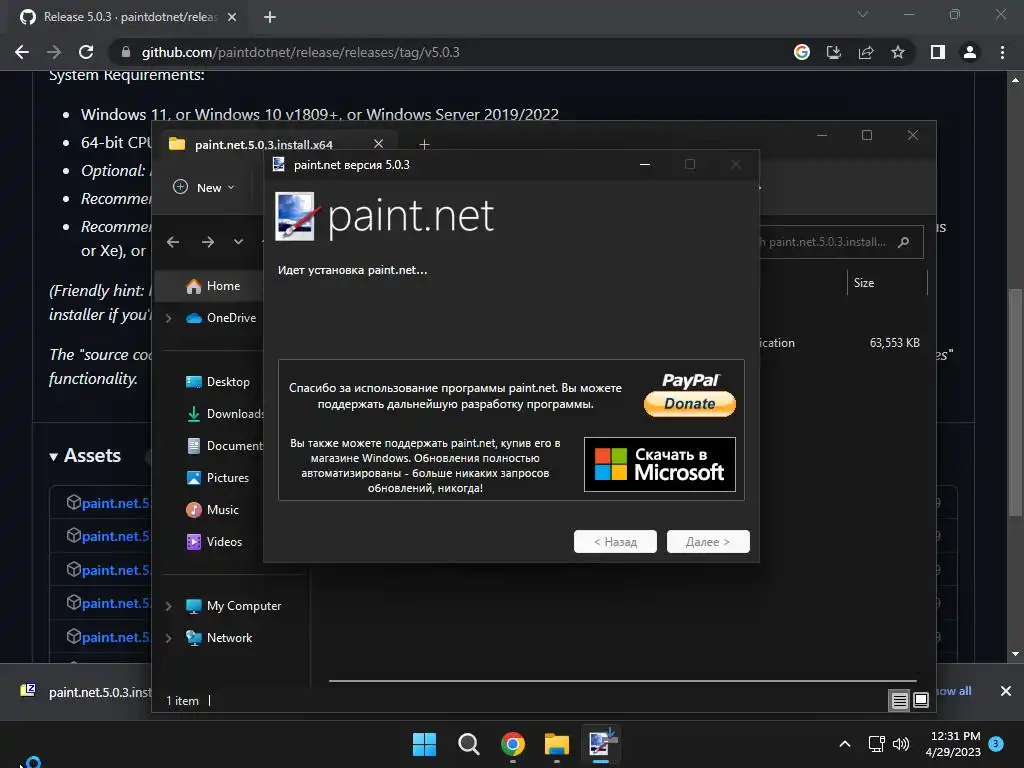Switch Explorer to large icons view
This screenshot has height=768, width=1024.
click(921, 701)
